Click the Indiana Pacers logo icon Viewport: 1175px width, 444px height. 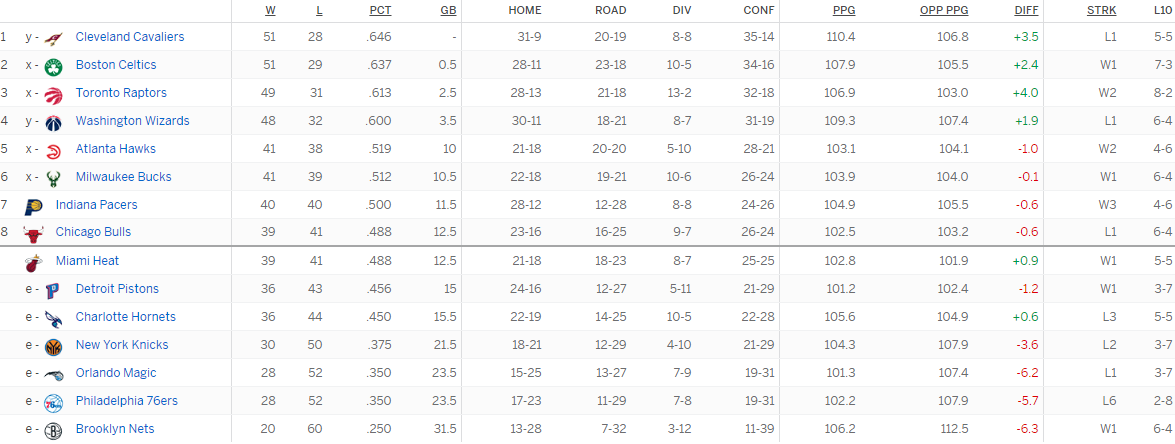[x=34, y=205]
